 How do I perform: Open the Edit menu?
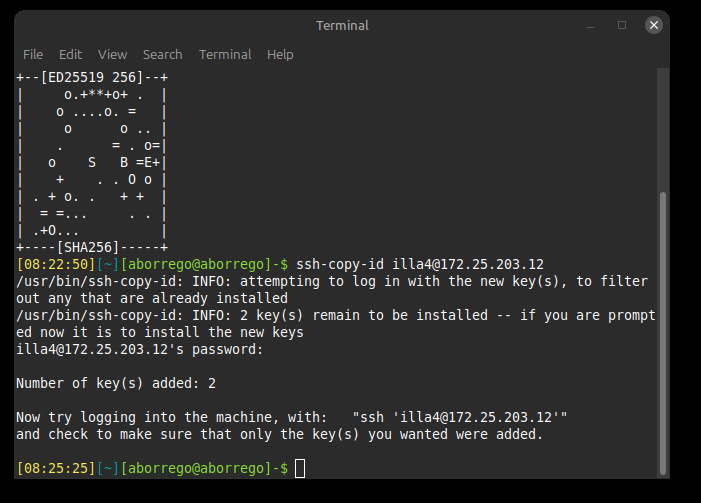70,54
